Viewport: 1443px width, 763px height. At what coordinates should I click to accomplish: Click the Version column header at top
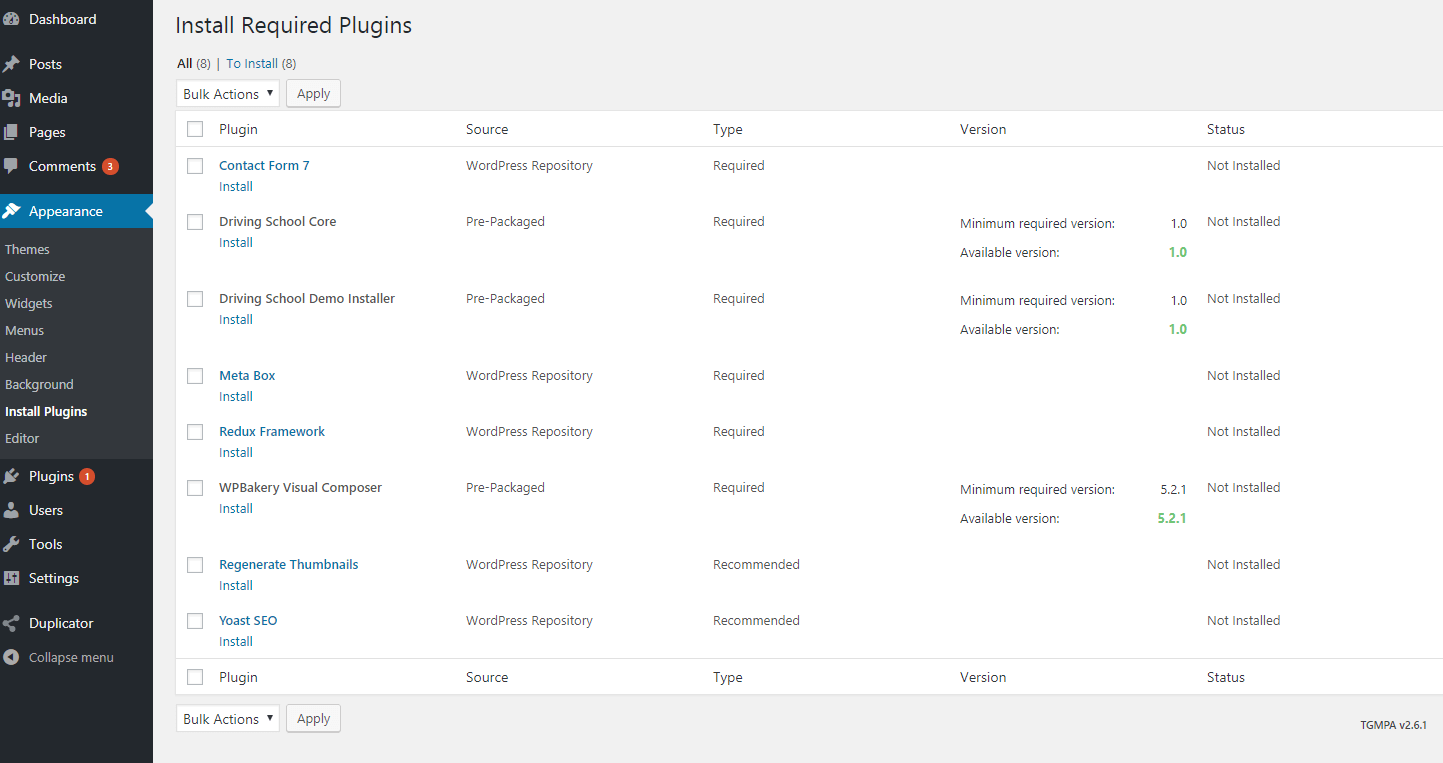pos(983,129)
